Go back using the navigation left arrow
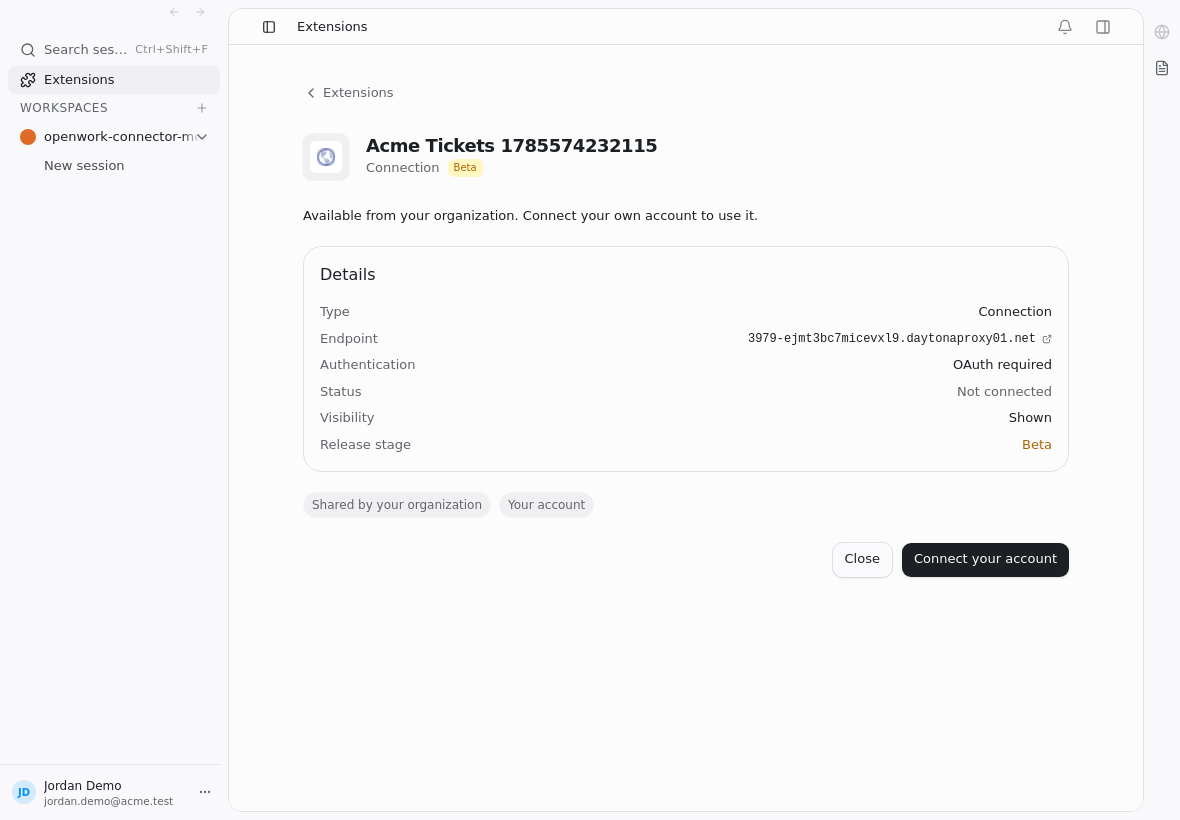This screenshot has height=820, width=1180. (174, 12)
